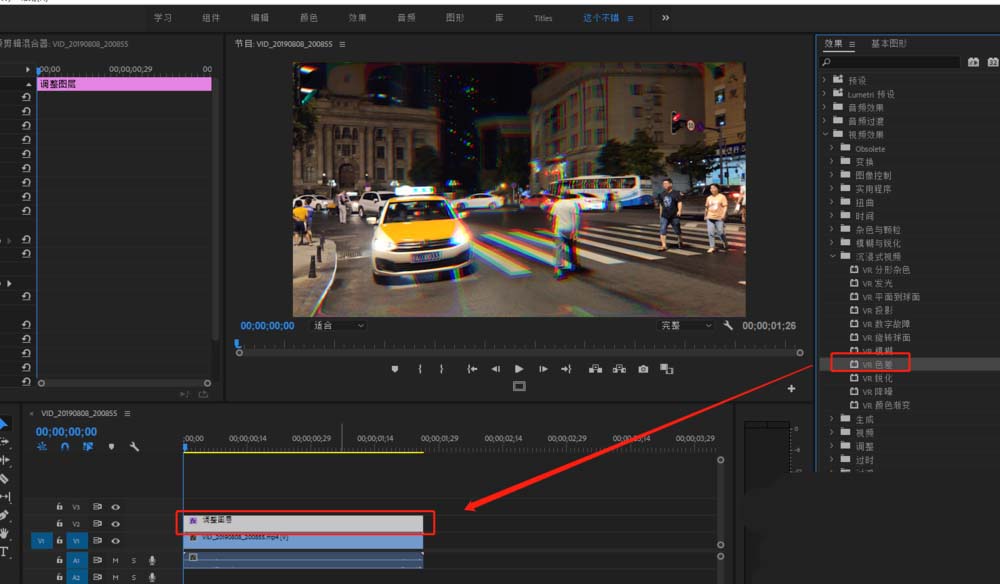Step forward one frame

point(541,369)
